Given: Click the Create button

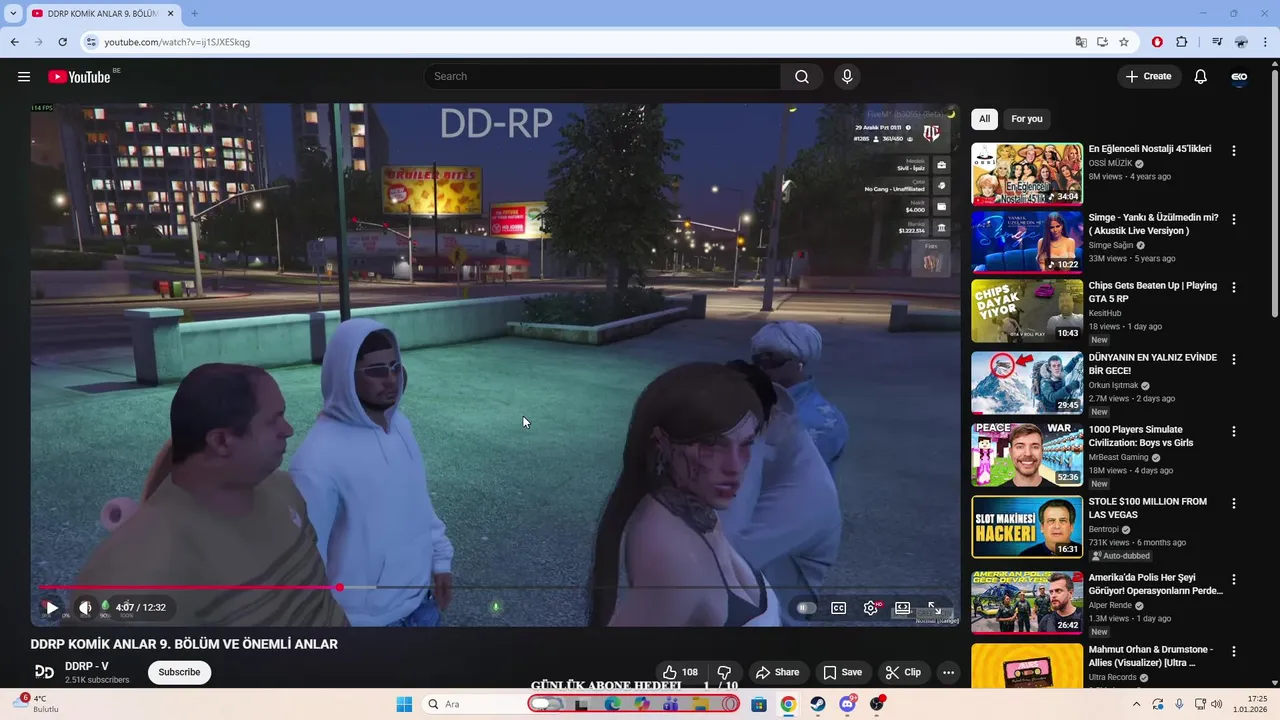Looking at the screenshot, I should (x=1149, y=77).
